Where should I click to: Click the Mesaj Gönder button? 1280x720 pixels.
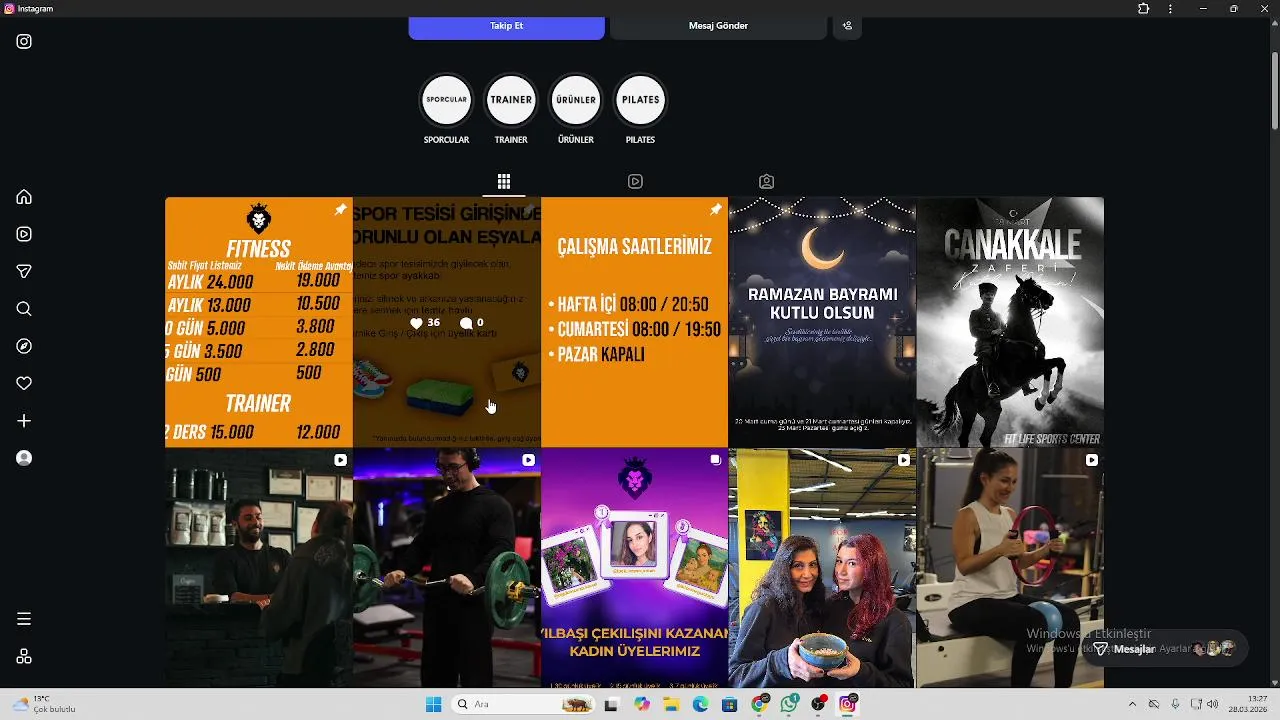[718, 26]
